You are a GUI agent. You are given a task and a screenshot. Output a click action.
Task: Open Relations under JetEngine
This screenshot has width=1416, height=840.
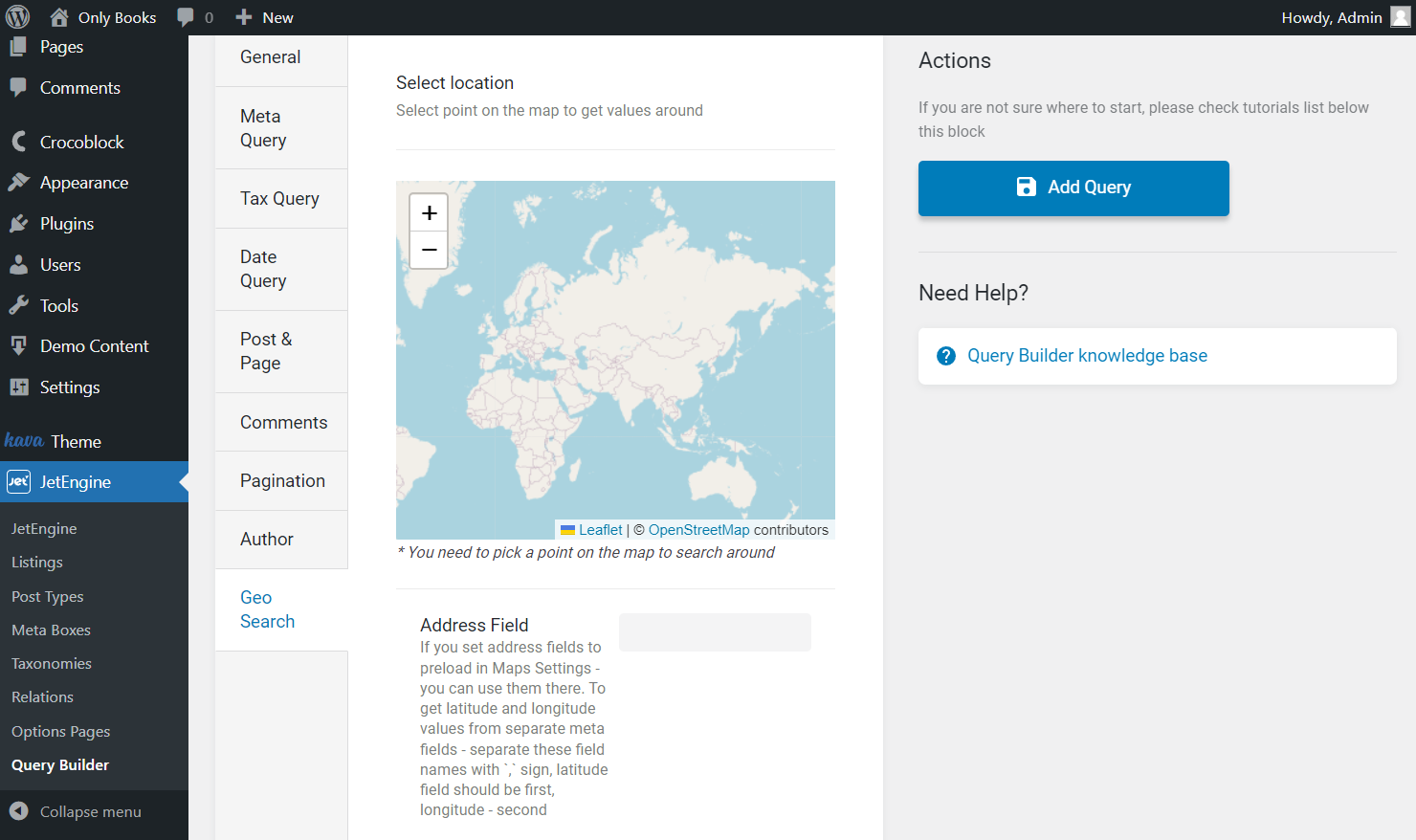point(42,697)
